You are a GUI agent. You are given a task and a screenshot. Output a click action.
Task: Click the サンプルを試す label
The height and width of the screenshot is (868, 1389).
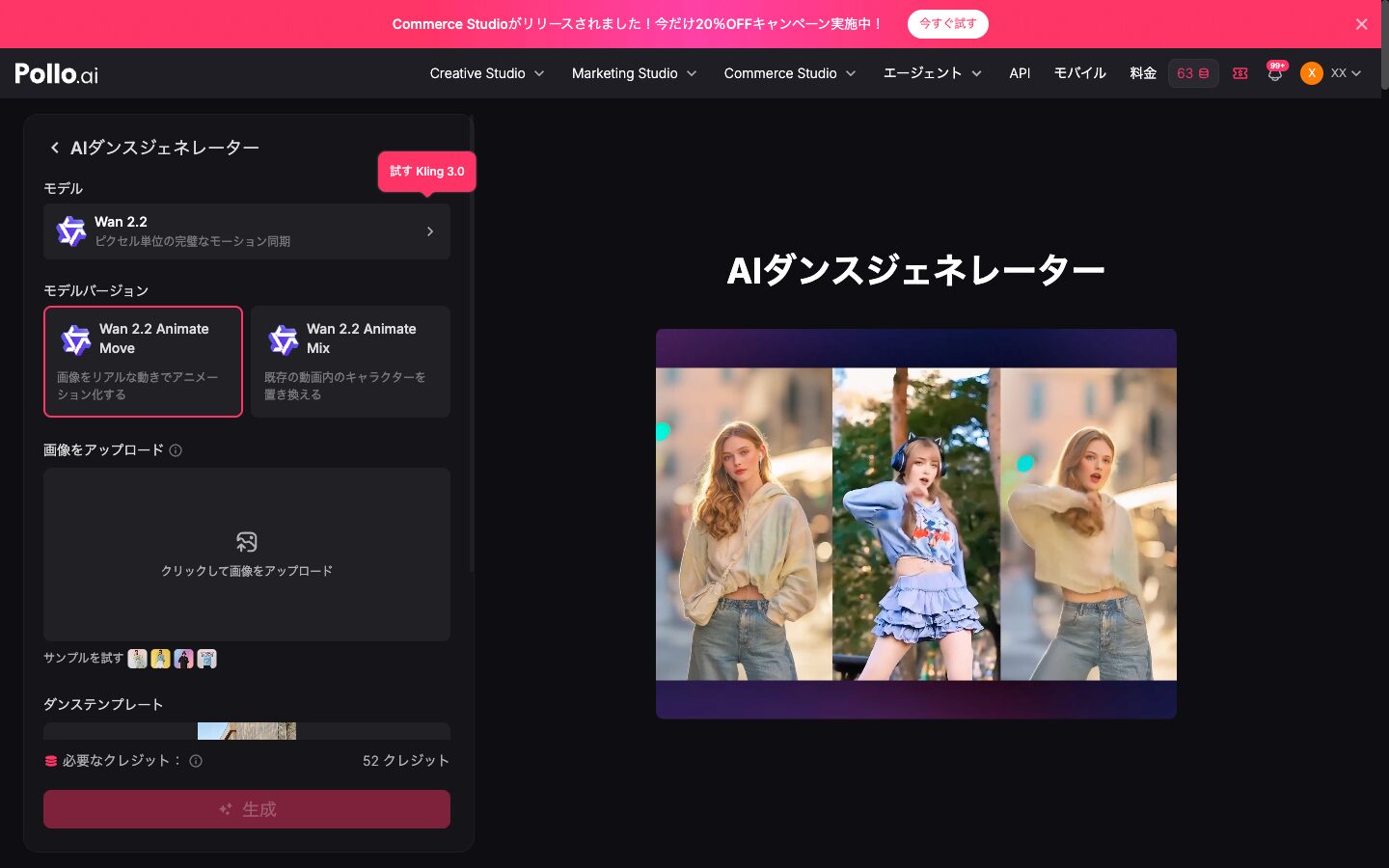(83, 658)
